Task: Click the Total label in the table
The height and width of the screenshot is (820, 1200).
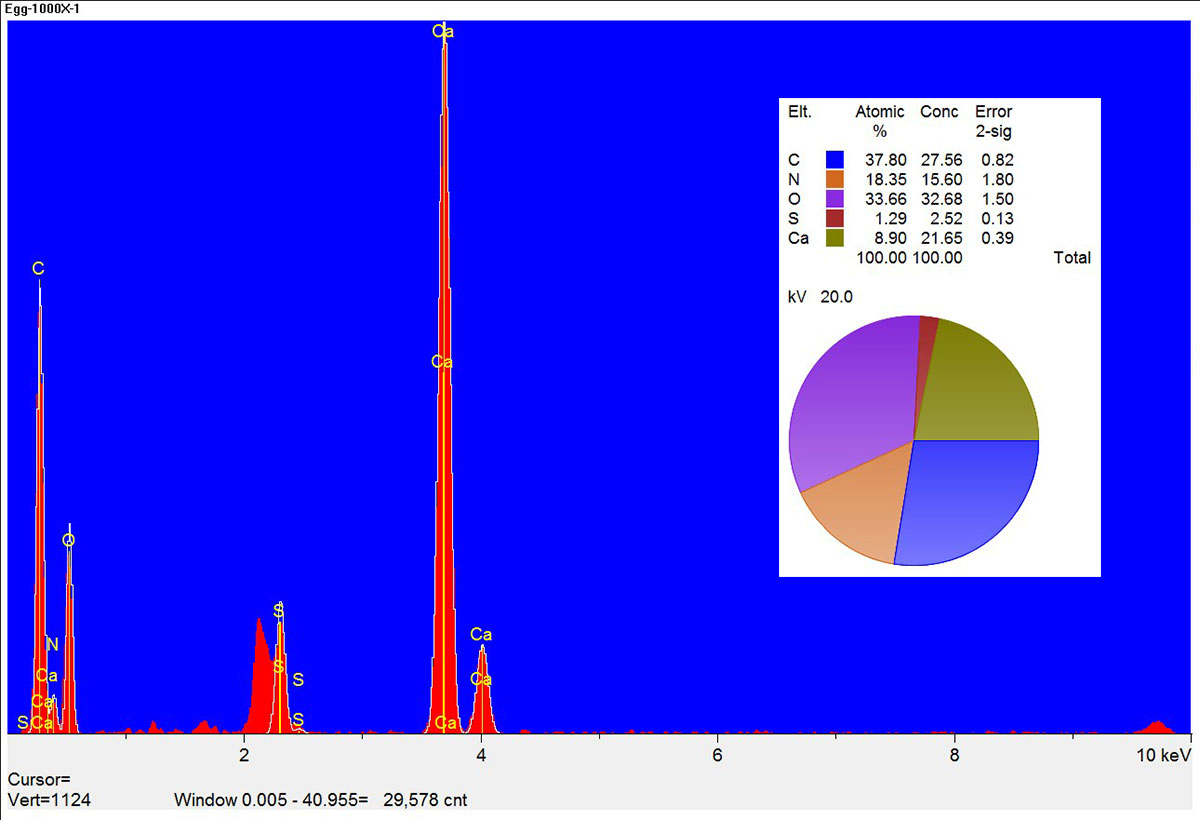Action: click(1072, 258)
